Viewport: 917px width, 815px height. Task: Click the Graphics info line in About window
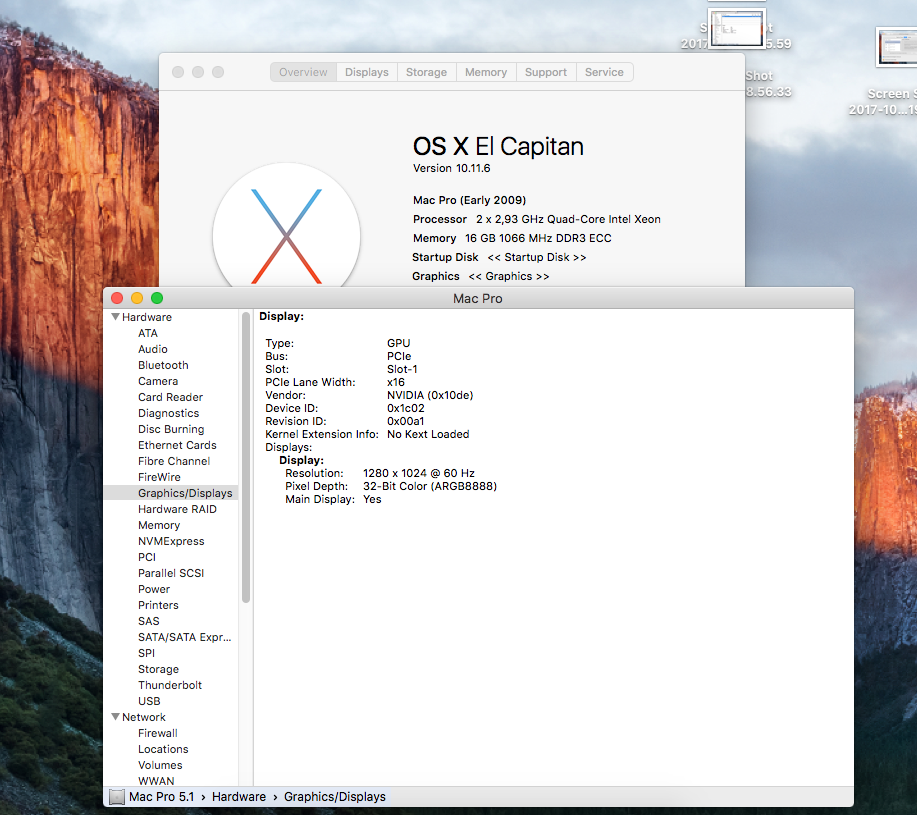(480, 276)
